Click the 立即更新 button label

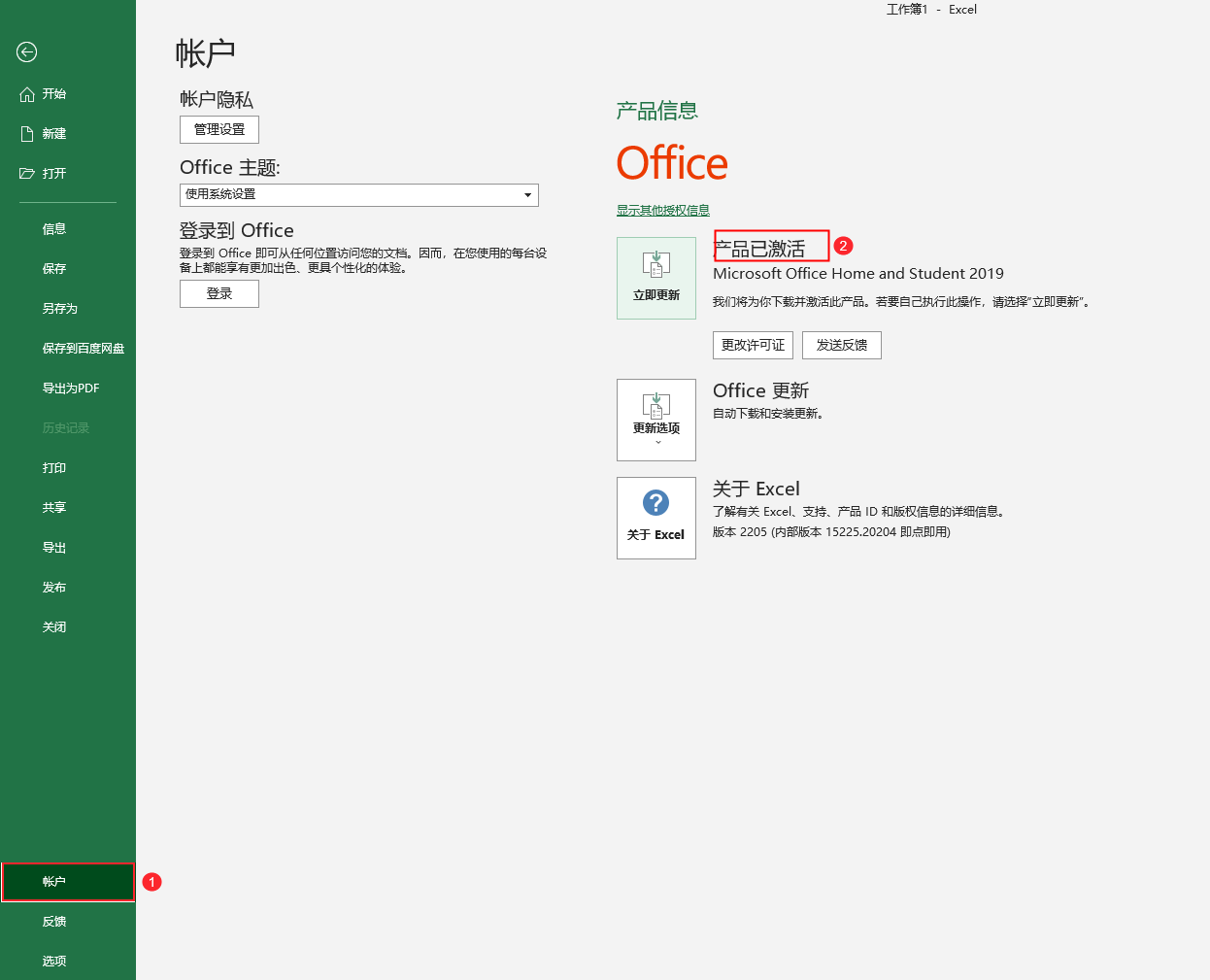656,295
